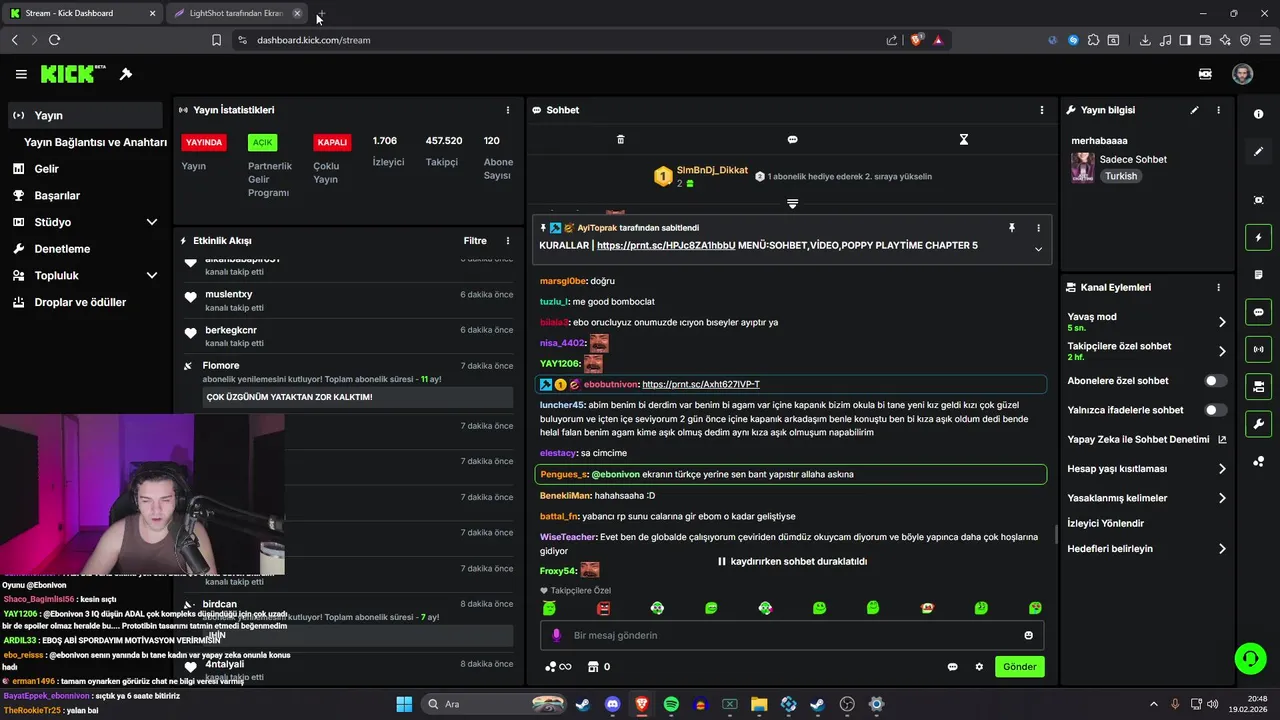Open the hamburger menu beside the Kick logo
The image size is (1280, 720).
click(x=21, y=74)
